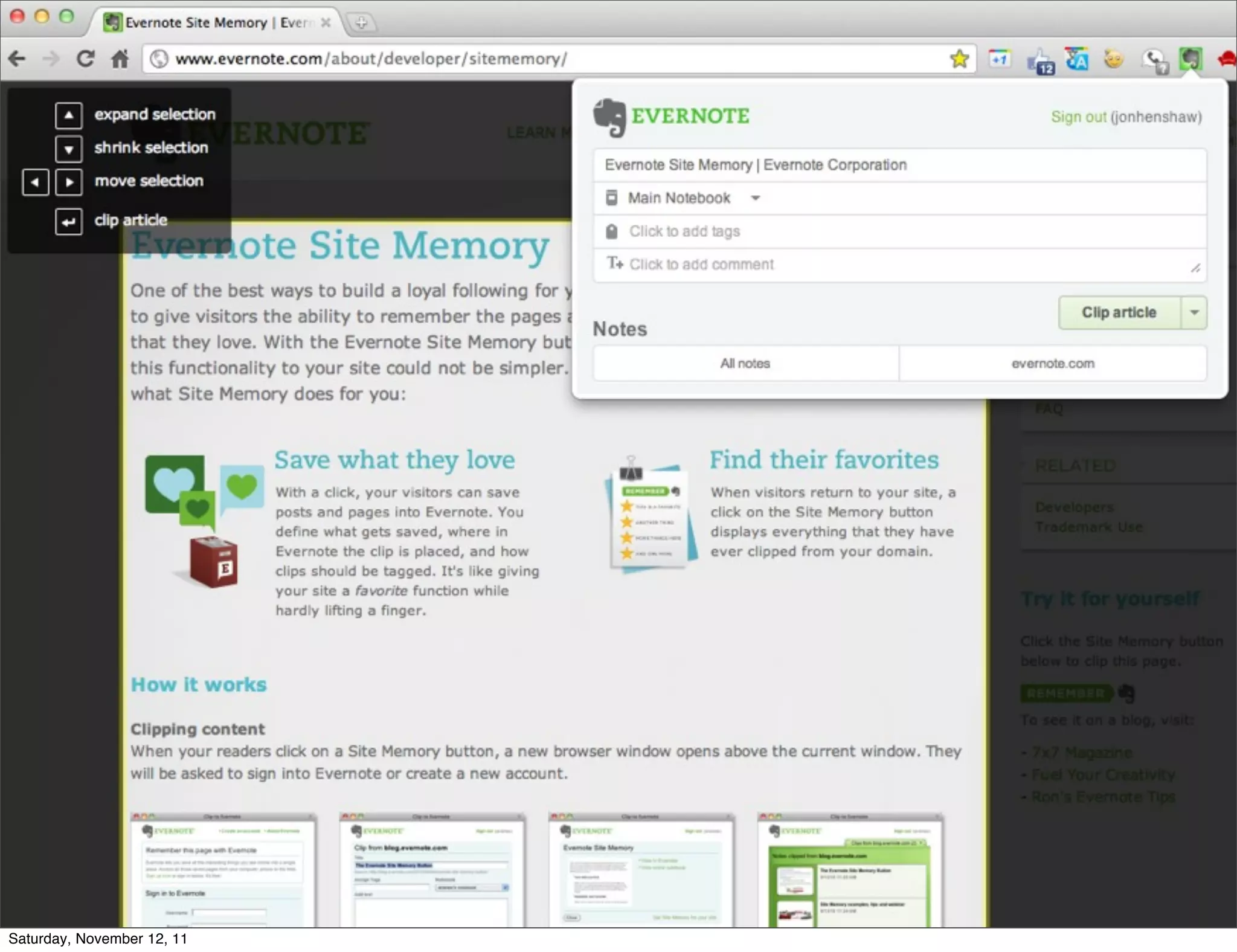1237x952 pixels.
Task: Click to add comment field
Action: click(x=900, y=265)
